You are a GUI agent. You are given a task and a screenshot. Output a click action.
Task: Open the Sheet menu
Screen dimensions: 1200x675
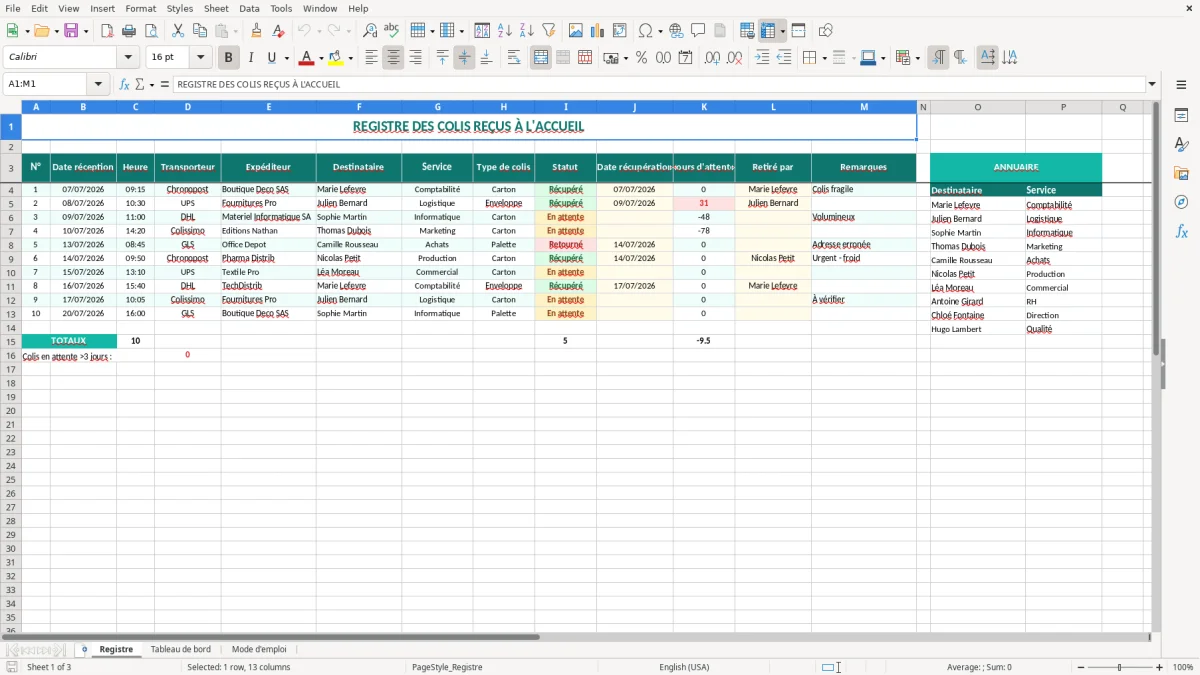tap(216, 8)
